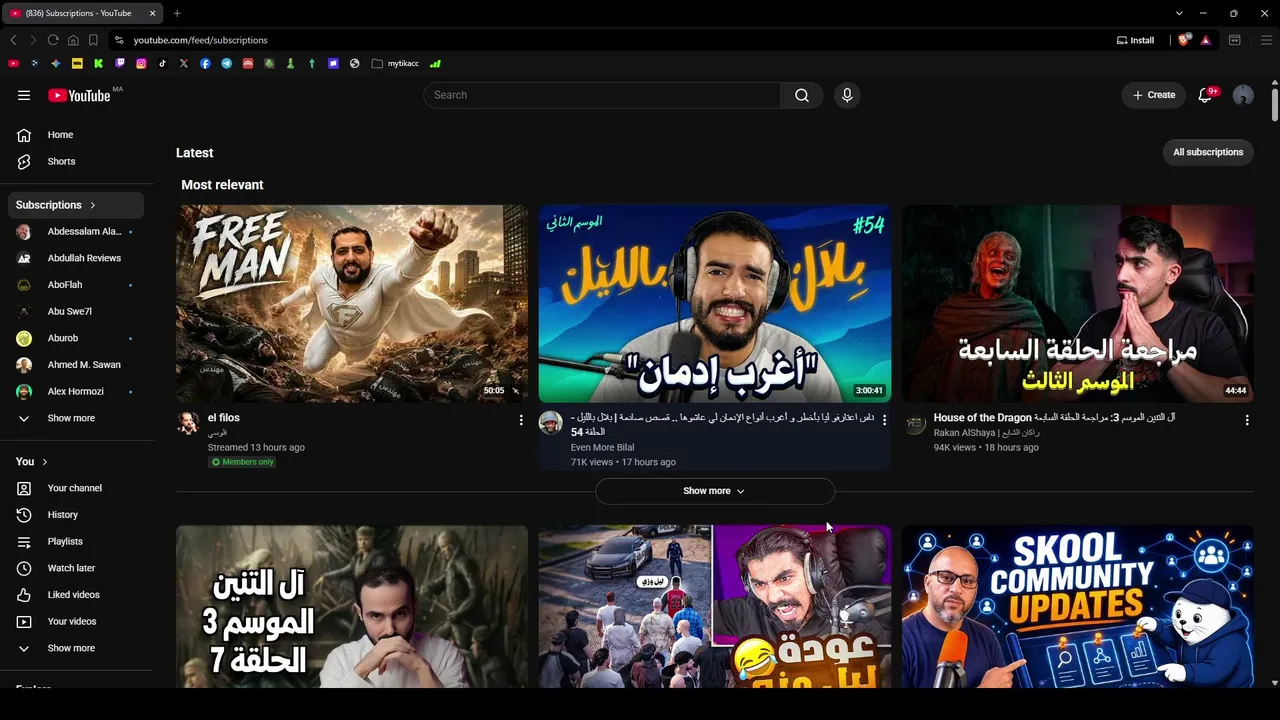Play the FREE MAN video thumbnail

tap(352, 304)
